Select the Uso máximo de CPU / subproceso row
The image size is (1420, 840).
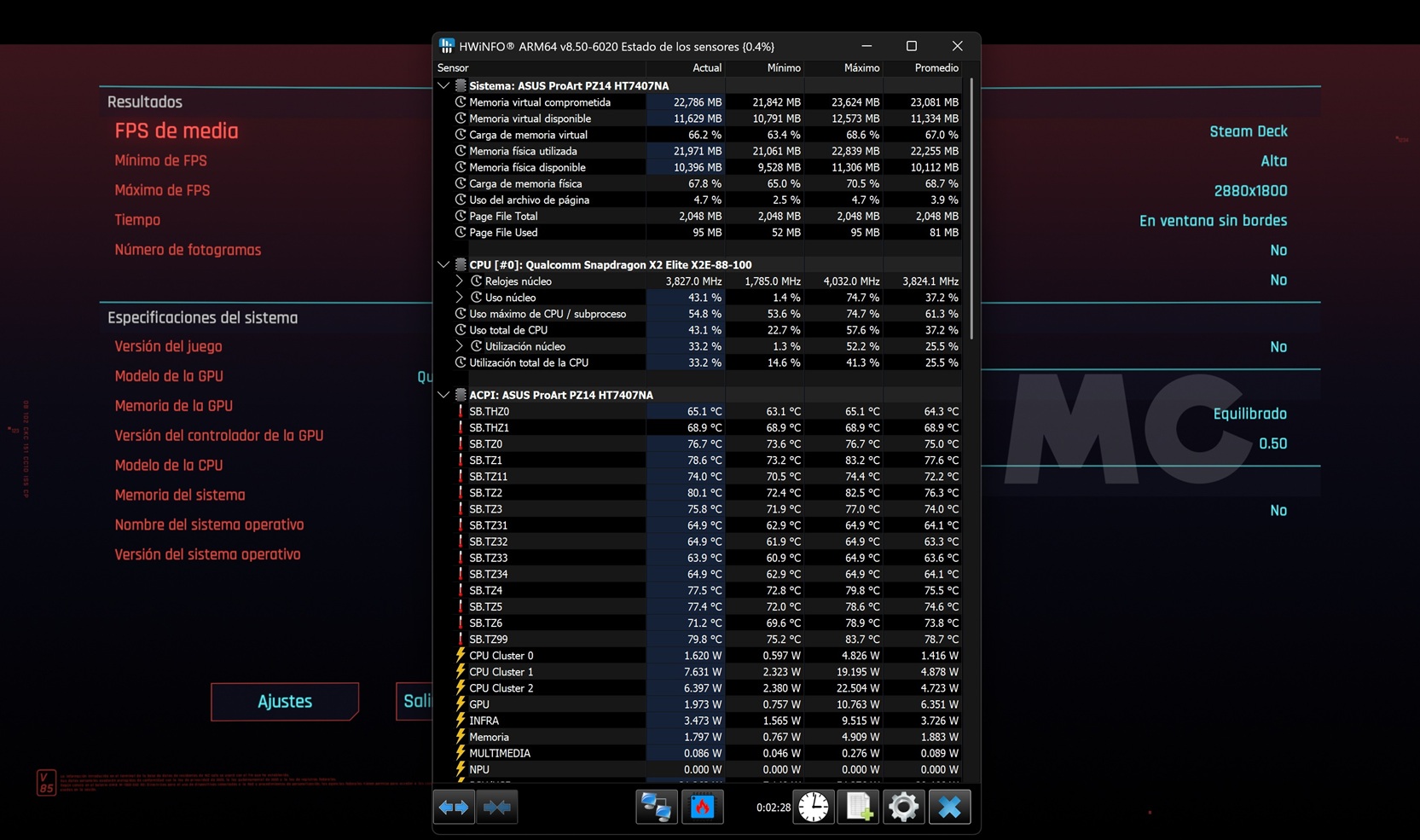(699, 314)
